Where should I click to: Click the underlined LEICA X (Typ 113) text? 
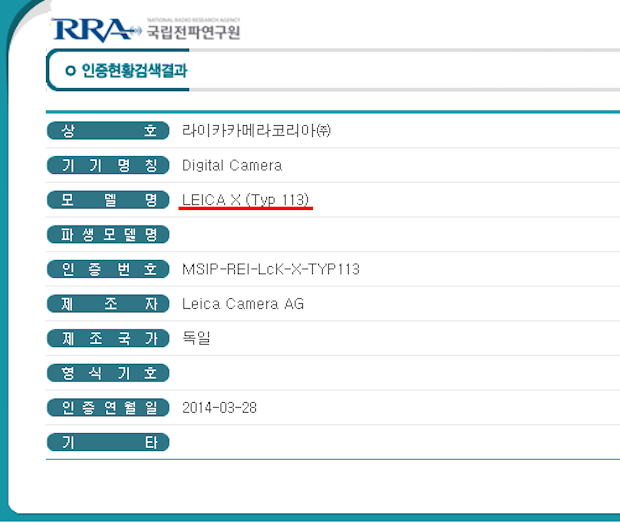coord(245,200)
